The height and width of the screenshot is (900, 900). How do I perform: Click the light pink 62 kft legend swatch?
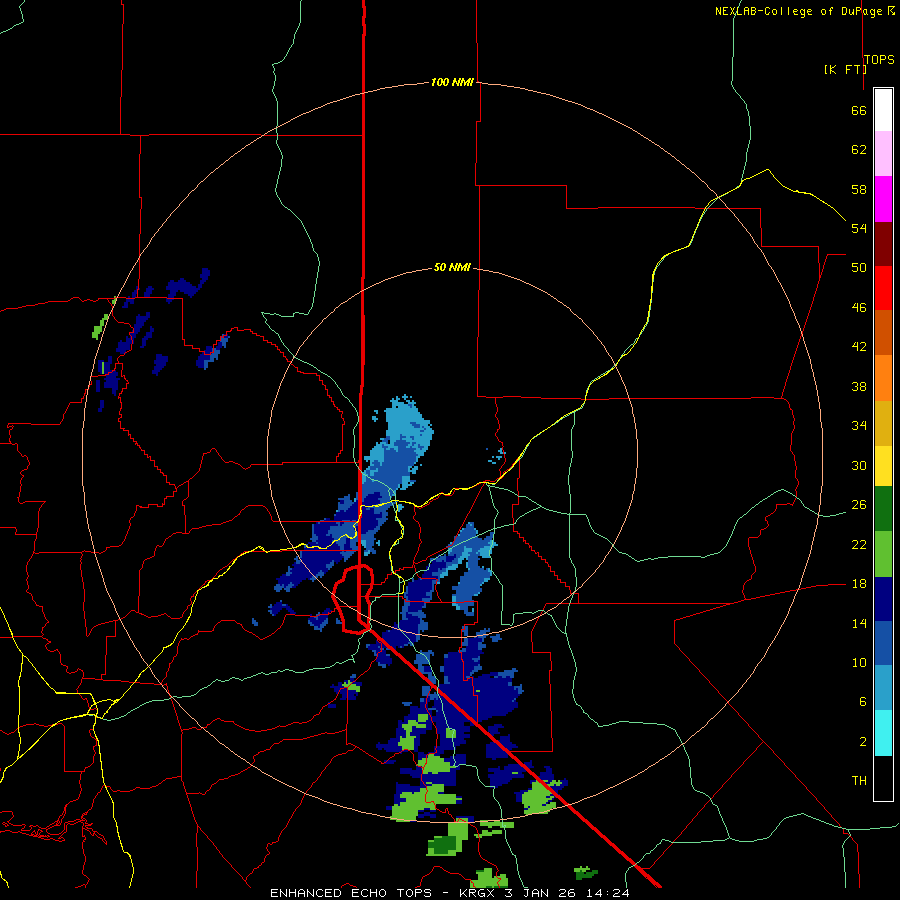(x=883, y=154)
